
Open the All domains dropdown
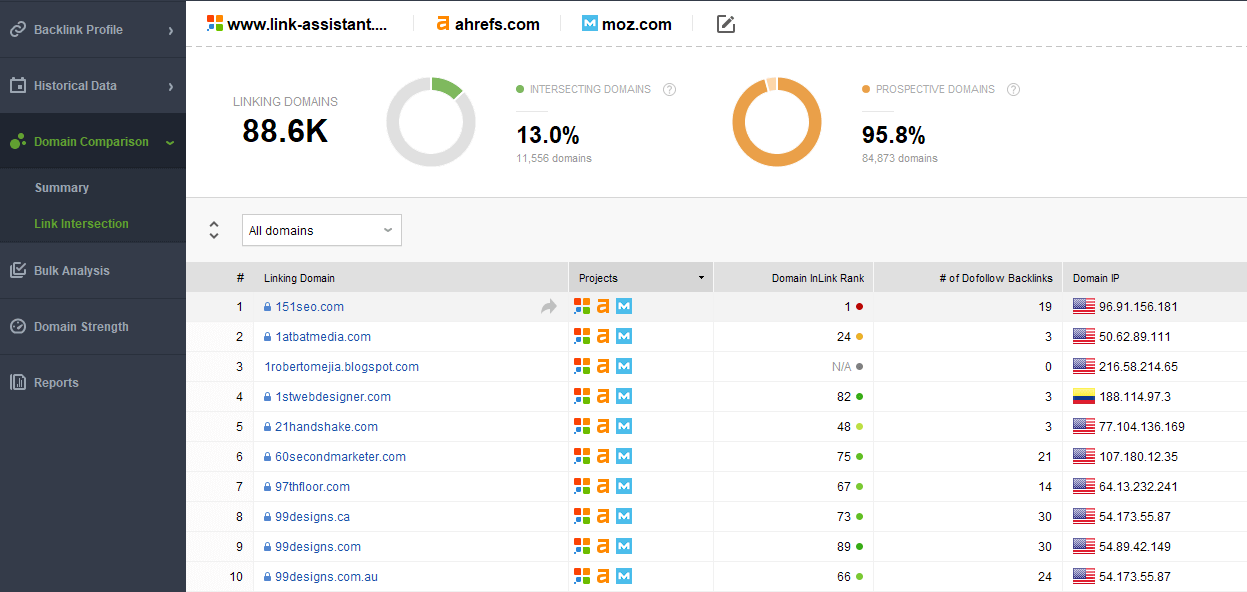click(x=322, y=230)
